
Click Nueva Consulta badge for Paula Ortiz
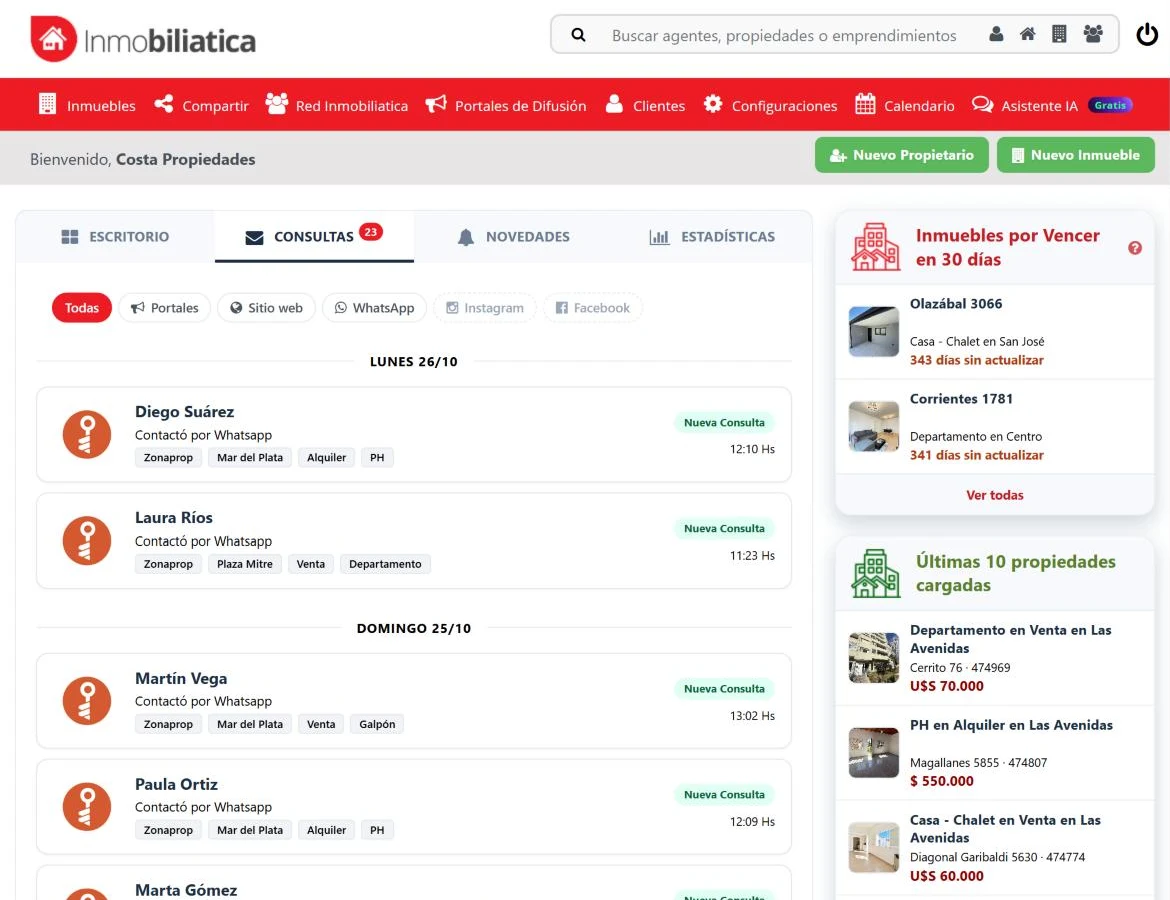click(x=724, y=795)
